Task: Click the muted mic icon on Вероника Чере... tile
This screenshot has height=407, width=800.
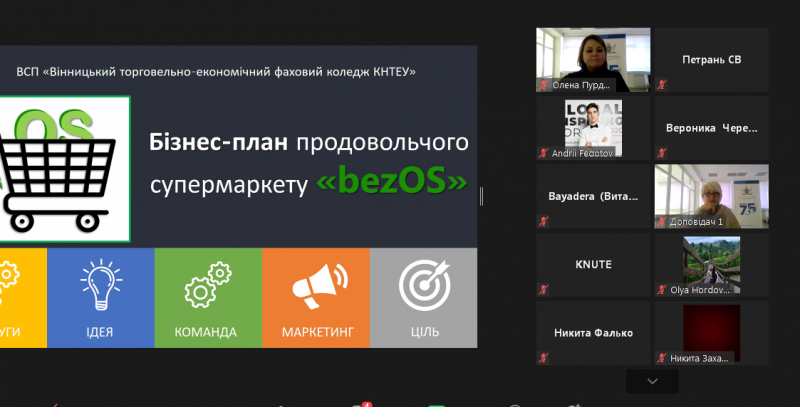Action: click(x=662, y=152)
